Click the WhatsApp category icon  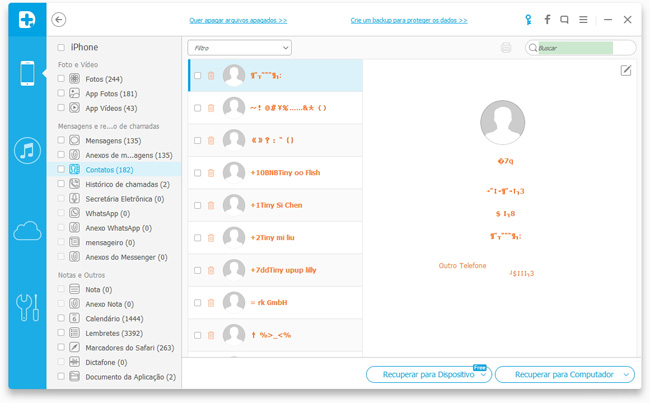tap(75, 213)
